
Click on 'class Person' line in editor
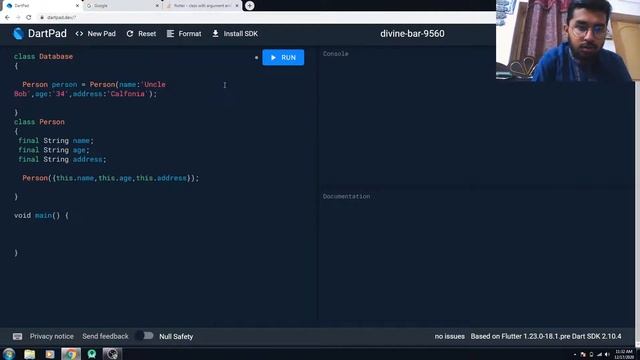[x=39, y=122]
